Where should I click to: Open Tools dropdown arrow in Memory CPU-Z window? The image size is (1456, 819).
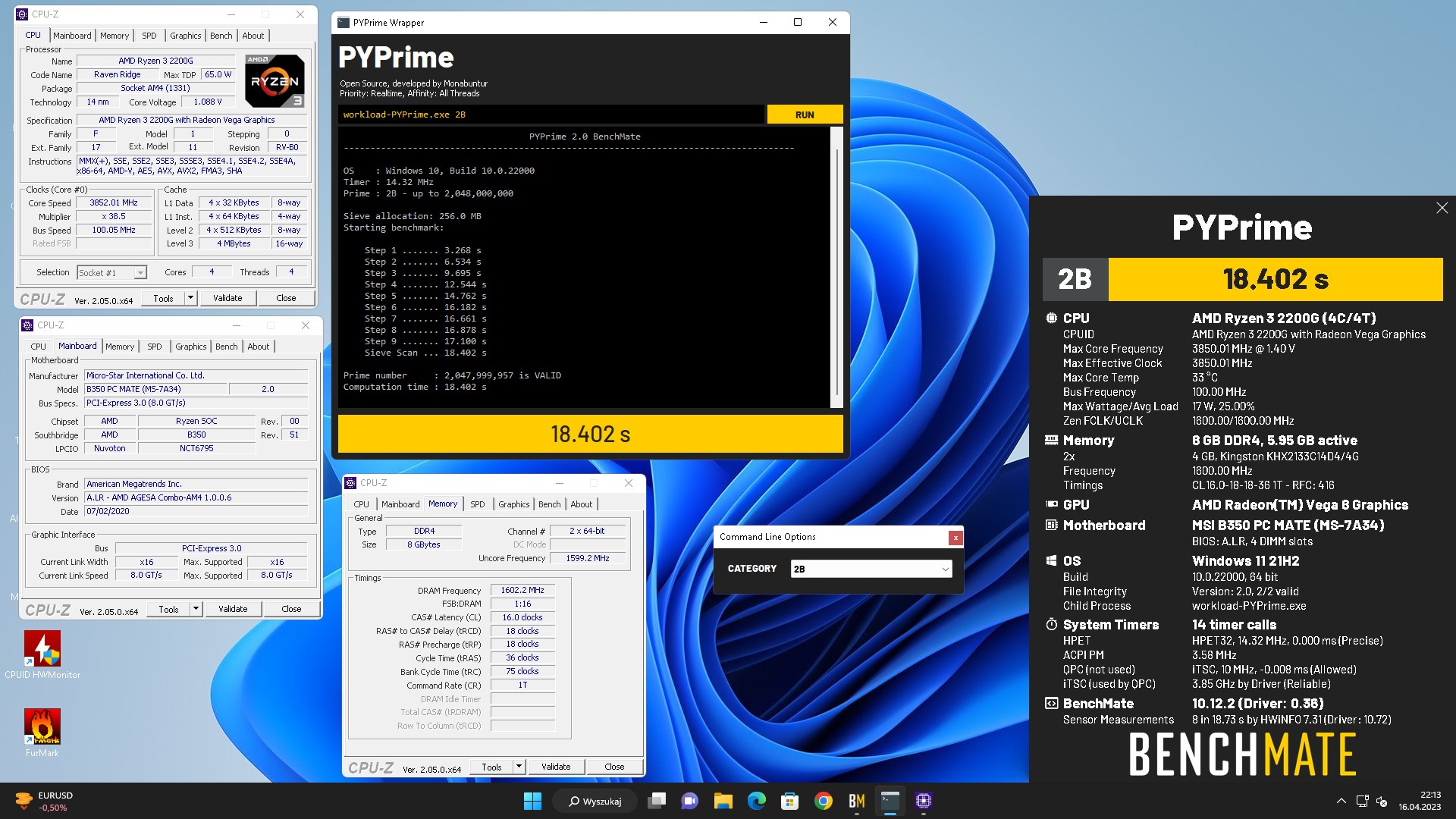coord(519,767)
